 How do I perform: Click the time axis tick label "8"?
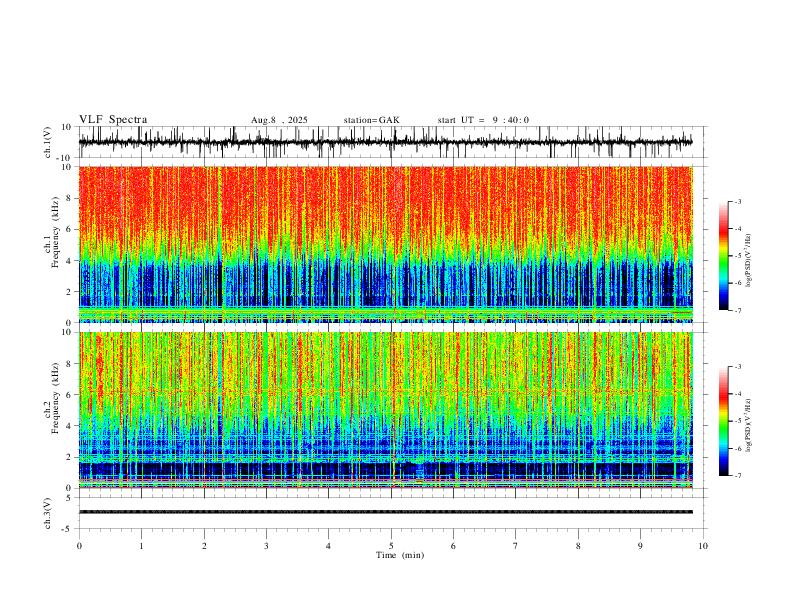tap(578, 546)
